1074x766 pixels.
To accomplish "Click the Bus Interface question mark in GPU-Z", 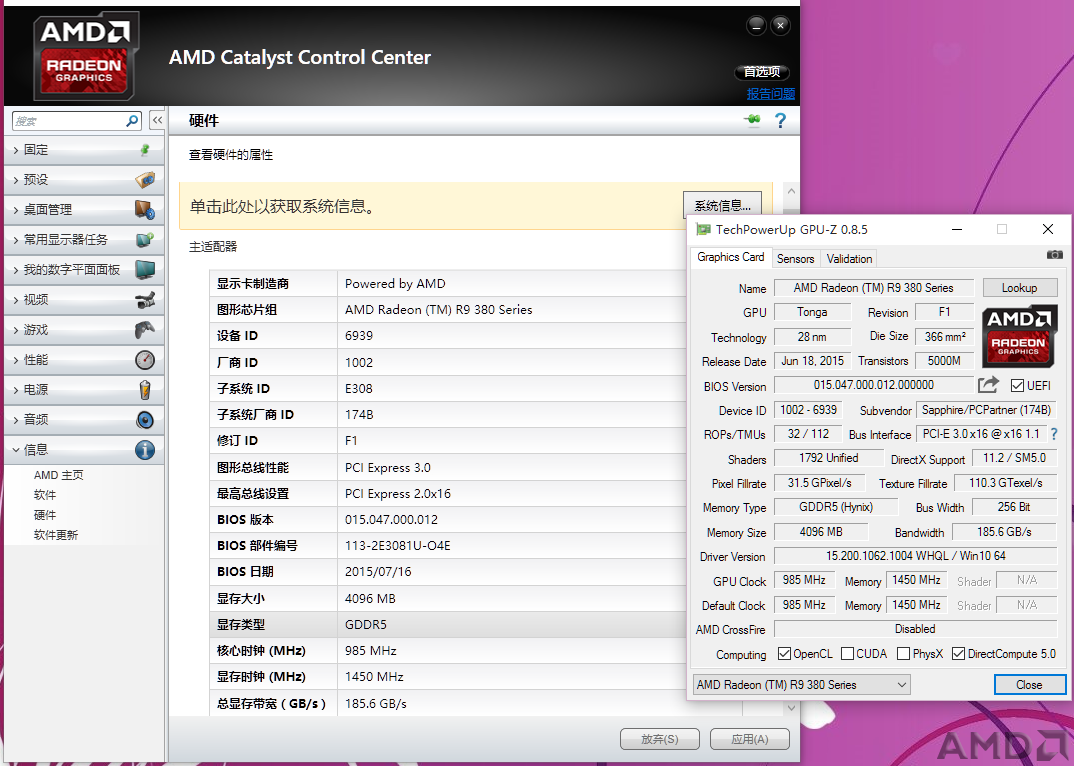I will click(1054, 434).
